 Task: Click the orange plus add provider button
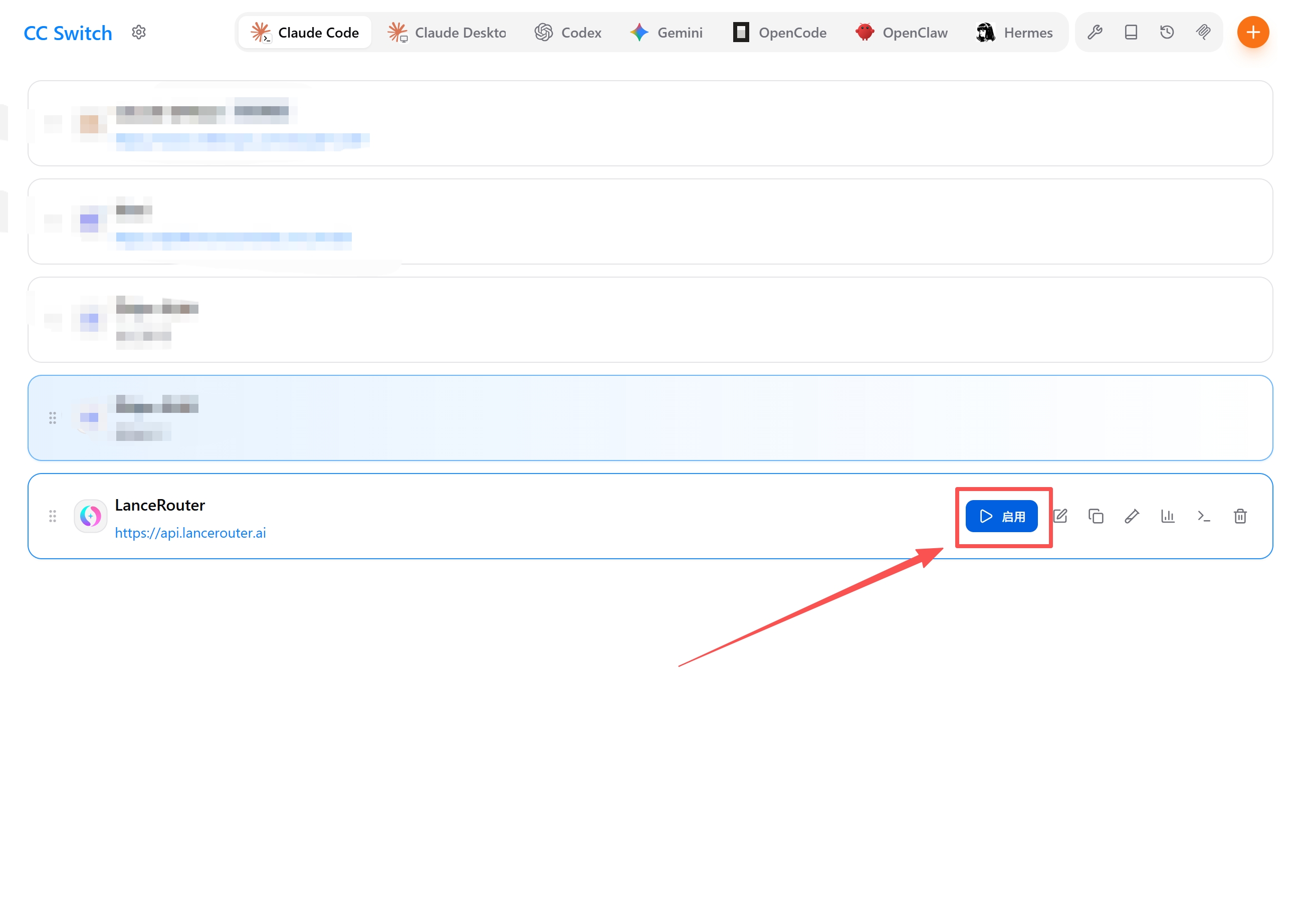[1252, 33]
